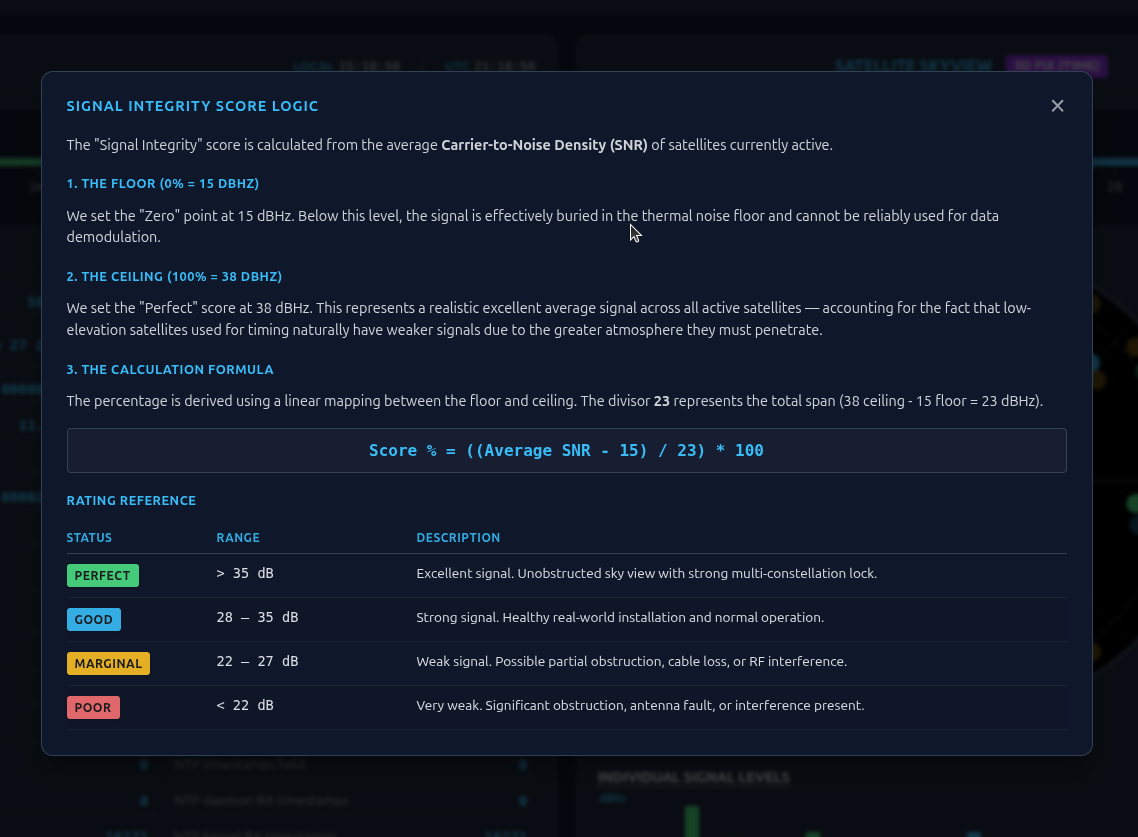The height and width of the screenshot is (837, 1138).
Task: Select the 'The Floor' section heading
Action: tap(162, 184)
